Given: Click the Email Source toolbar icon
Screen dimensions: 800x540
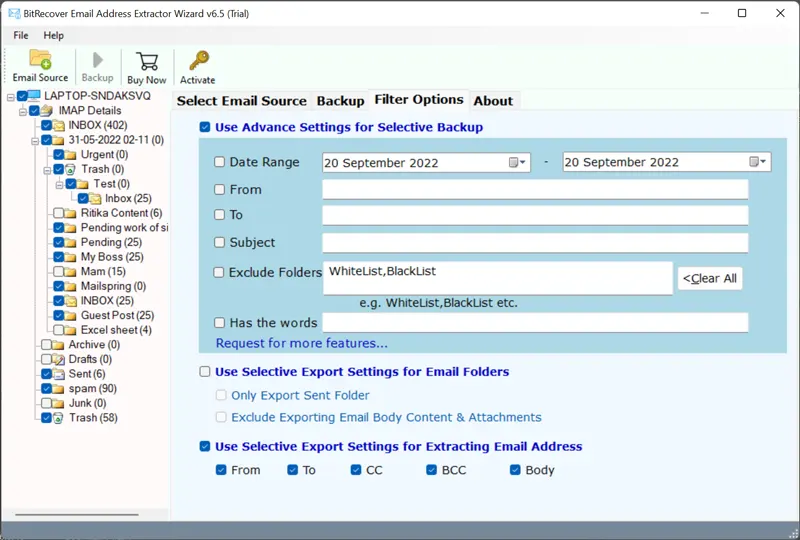Looking at the screenshot, I should tap(40, 60).
